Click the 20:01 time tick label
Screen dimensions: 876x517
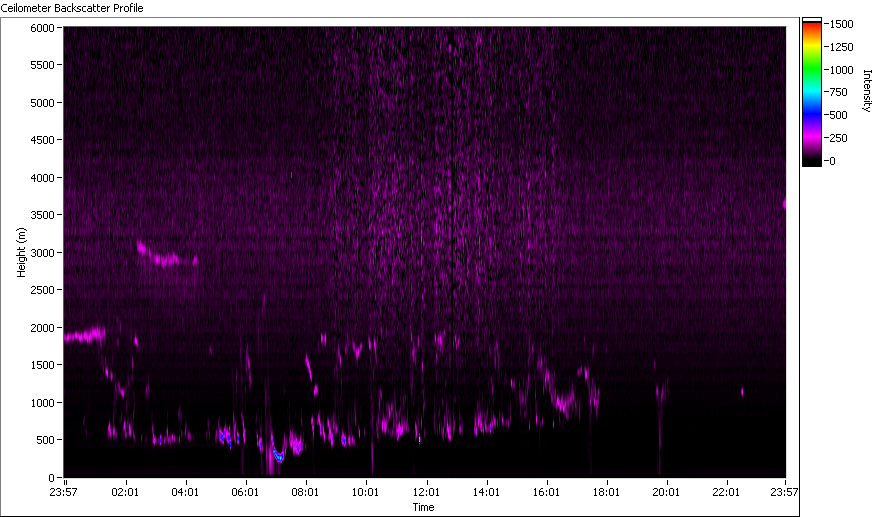point(666,492)
